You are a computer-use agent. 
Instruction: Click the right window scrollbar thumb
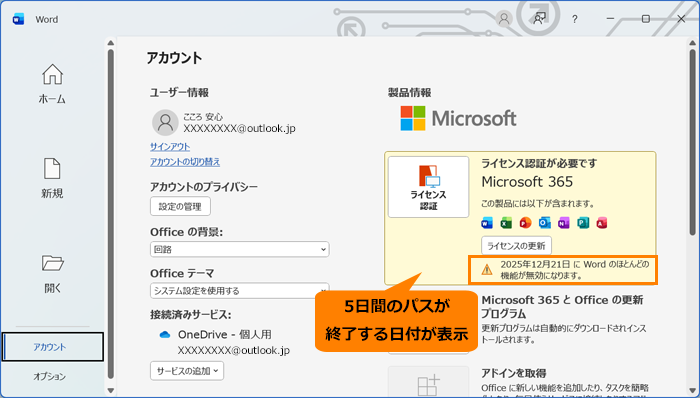pos(692,141)
